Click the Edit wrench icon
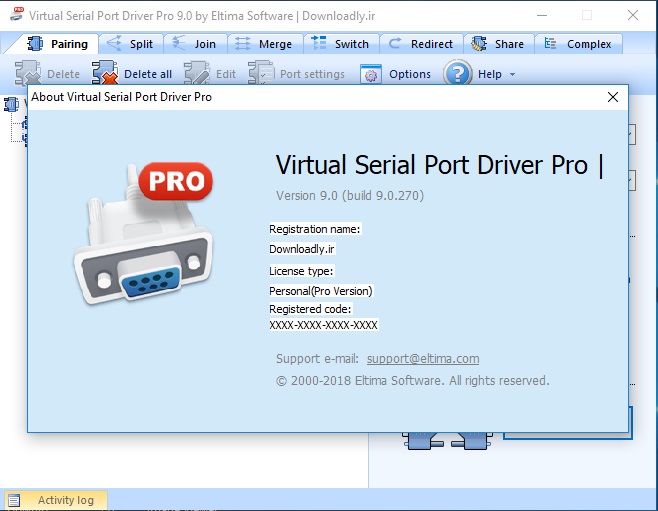 point(197,74)
